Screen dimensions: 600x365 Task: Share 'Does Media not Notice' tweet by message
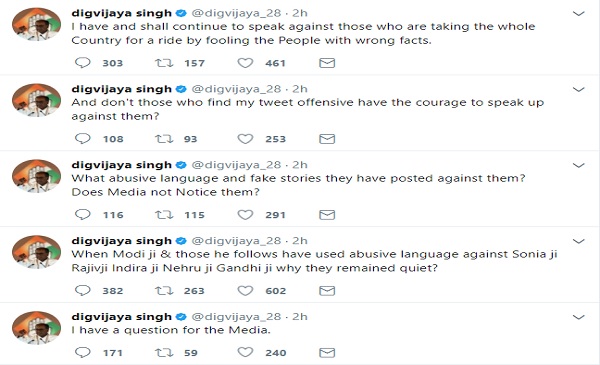click(327, 215)
